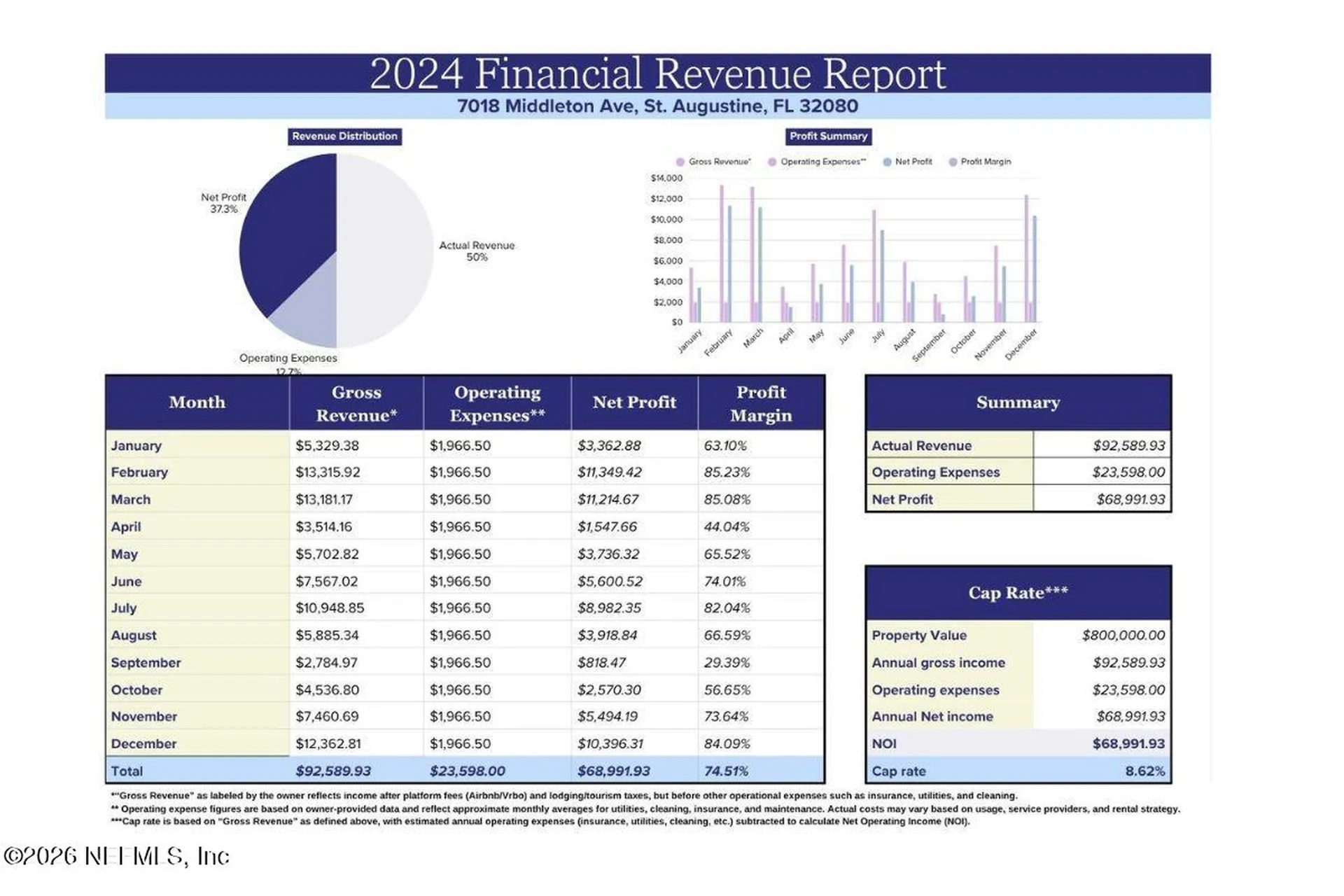This screenshot has width=1344, height=896.
Task: Click the Profit Margin legend dot
Action: pyautogui.click(x=952, y=162)
